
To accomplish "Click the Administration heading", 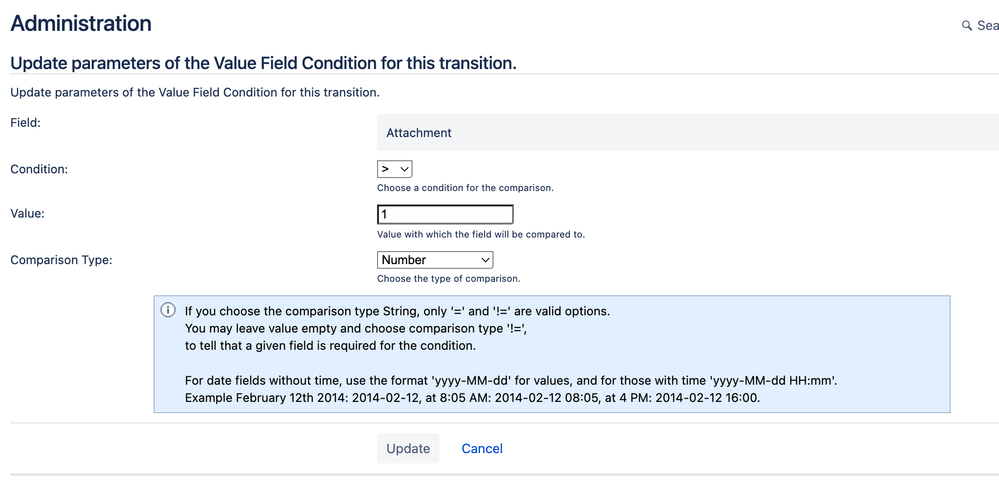I will 81,23.
